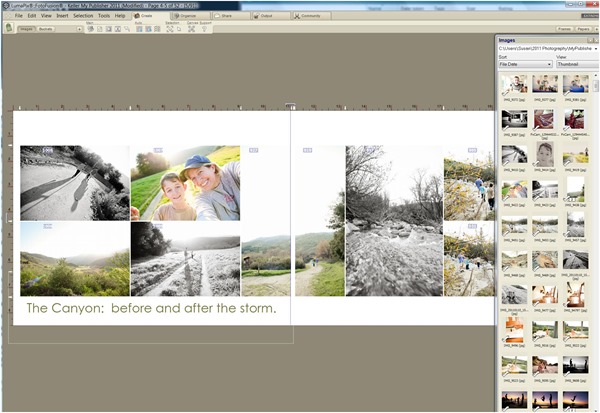The height and width of the screenshot is (413, 600).
Task: Open the Tools menu
Action: (104, 16)
